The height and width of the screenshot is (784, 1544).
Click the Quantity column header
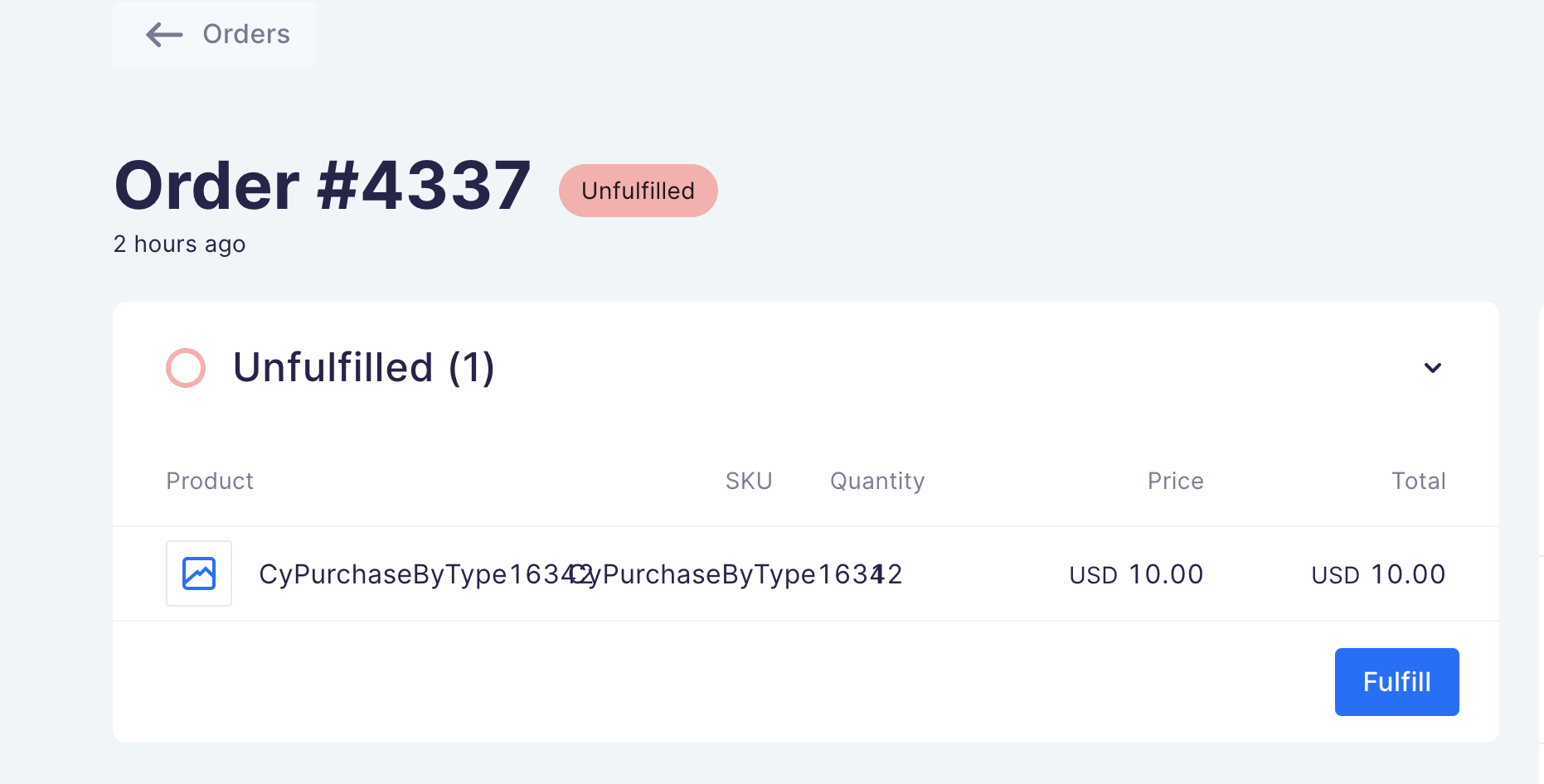click(876, 481)
